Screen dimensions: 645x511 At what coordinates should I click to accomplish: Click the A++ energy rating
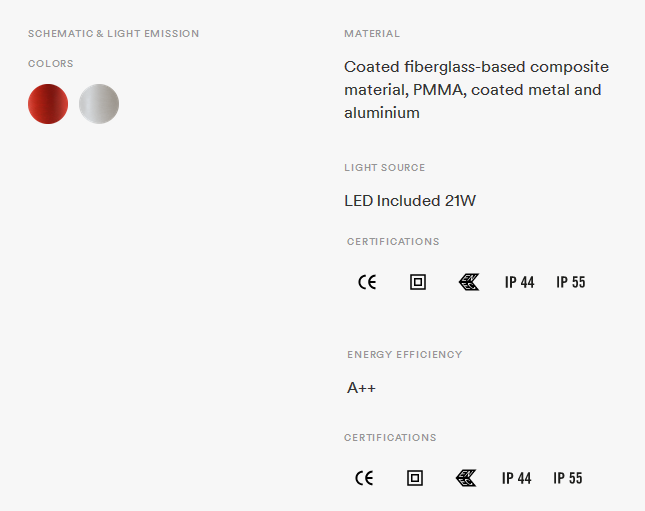coord(361,388)
